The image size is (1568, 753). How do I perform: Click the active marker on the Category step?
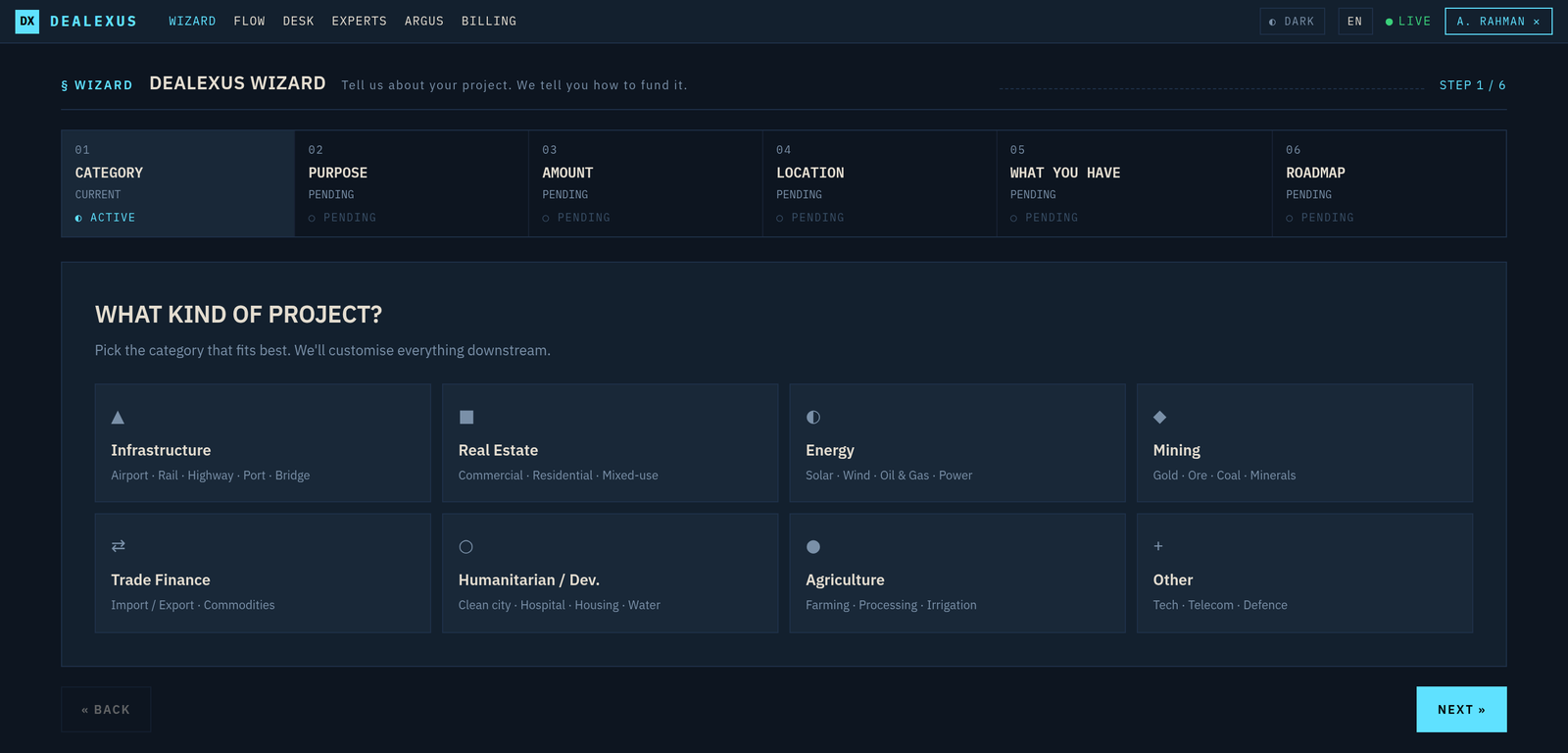[78, 218]
